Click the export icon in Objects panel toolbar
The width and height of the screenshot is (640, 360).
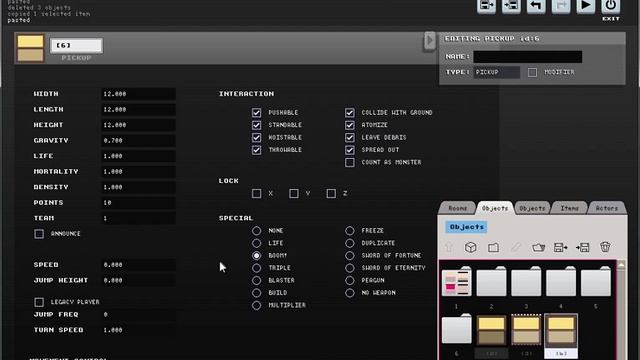coord(560,247)
